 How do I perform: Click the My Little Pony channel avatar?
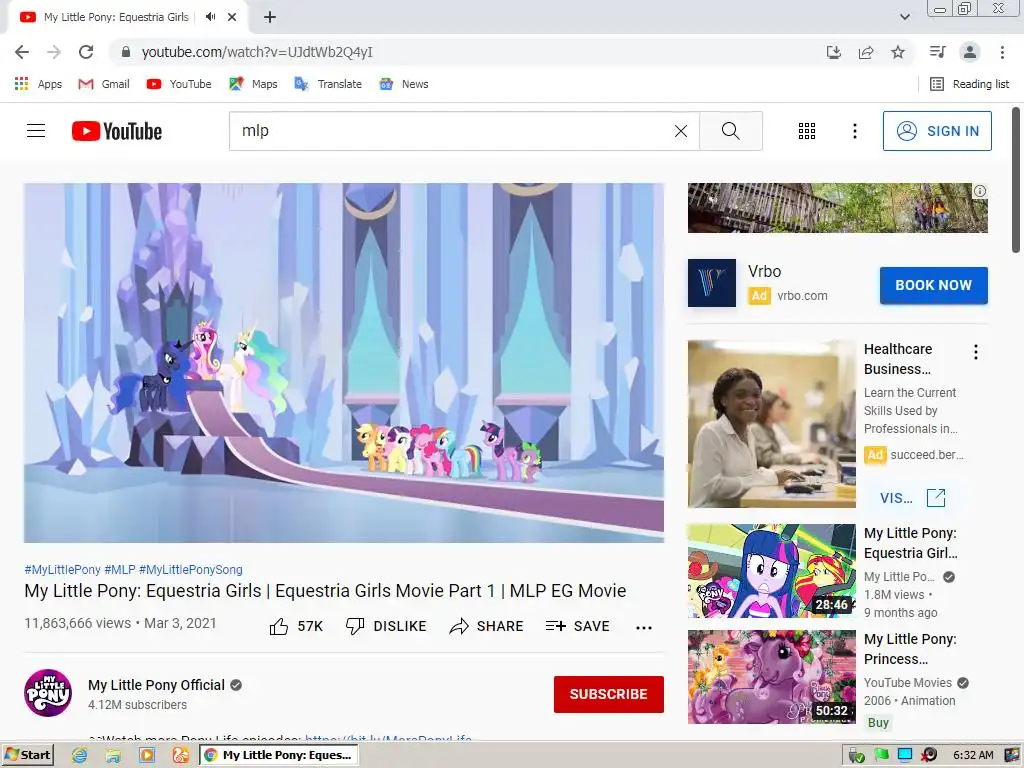click(x=48, y=693)
